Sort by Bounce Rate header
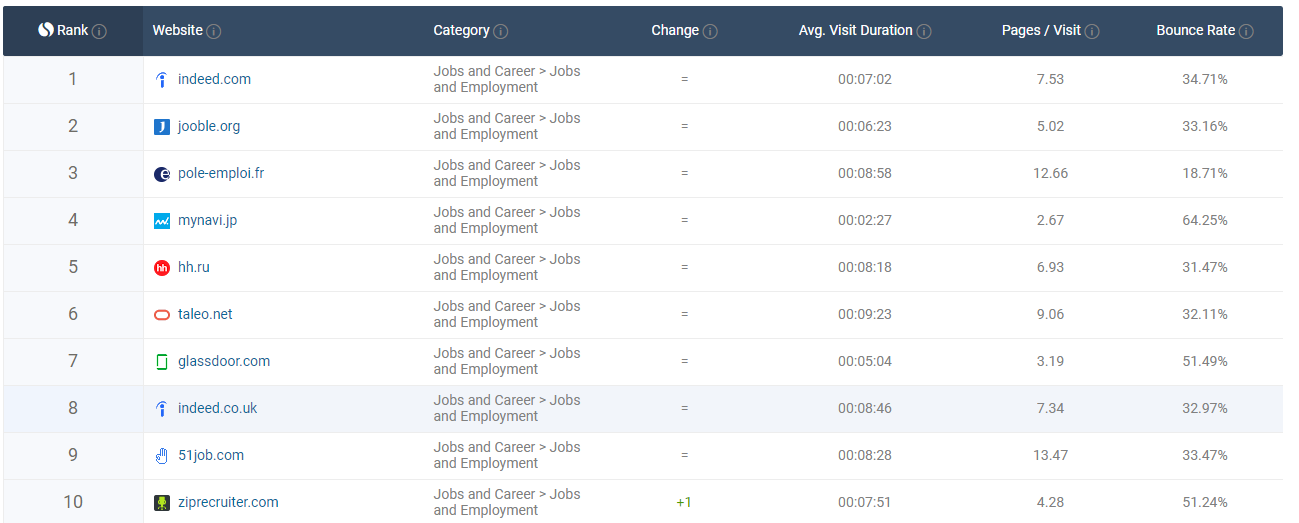1299x523 pixels. [1196, 30]
